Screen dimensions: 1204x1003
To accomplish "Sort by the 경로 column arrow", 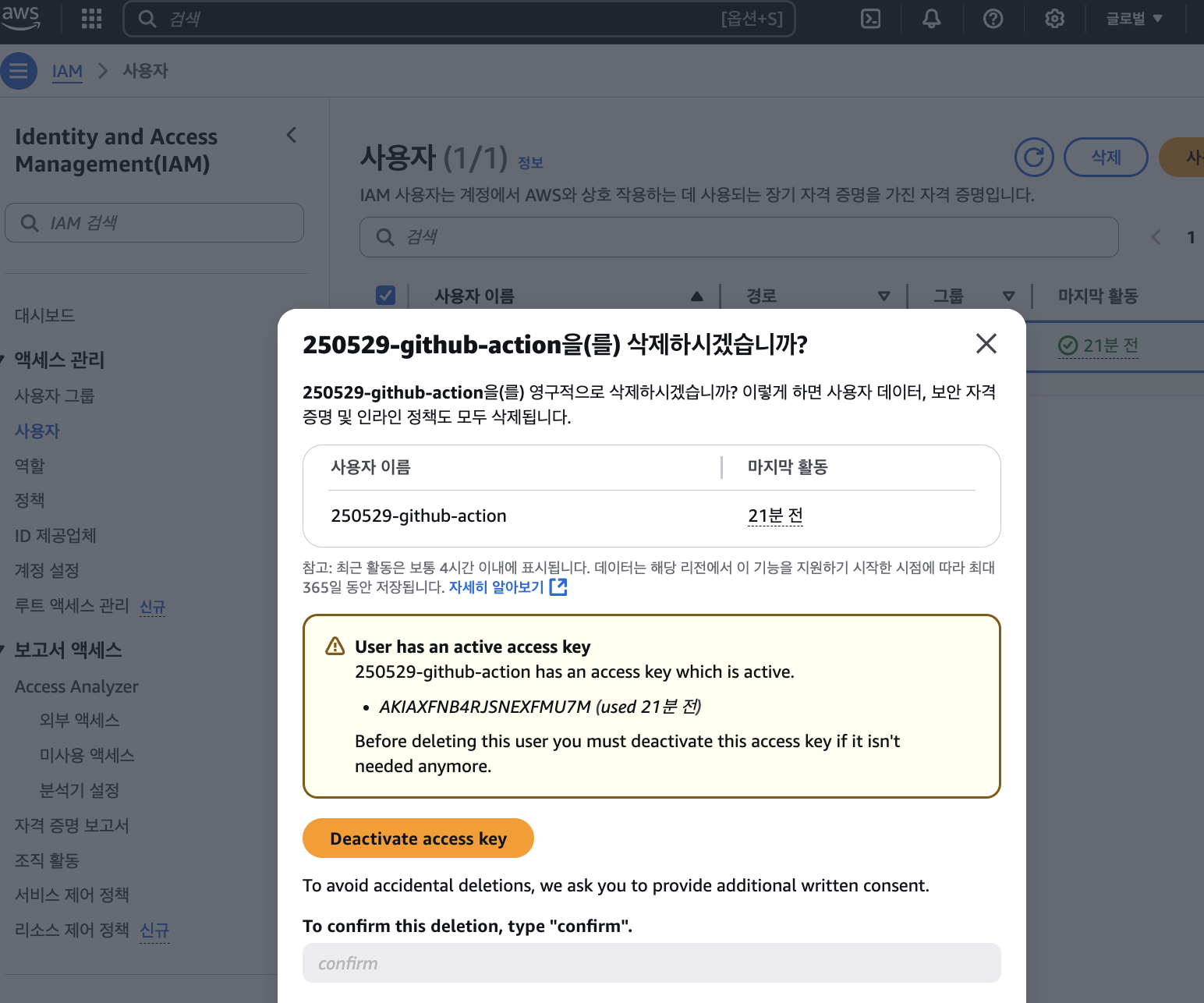I will click(884, 296).
